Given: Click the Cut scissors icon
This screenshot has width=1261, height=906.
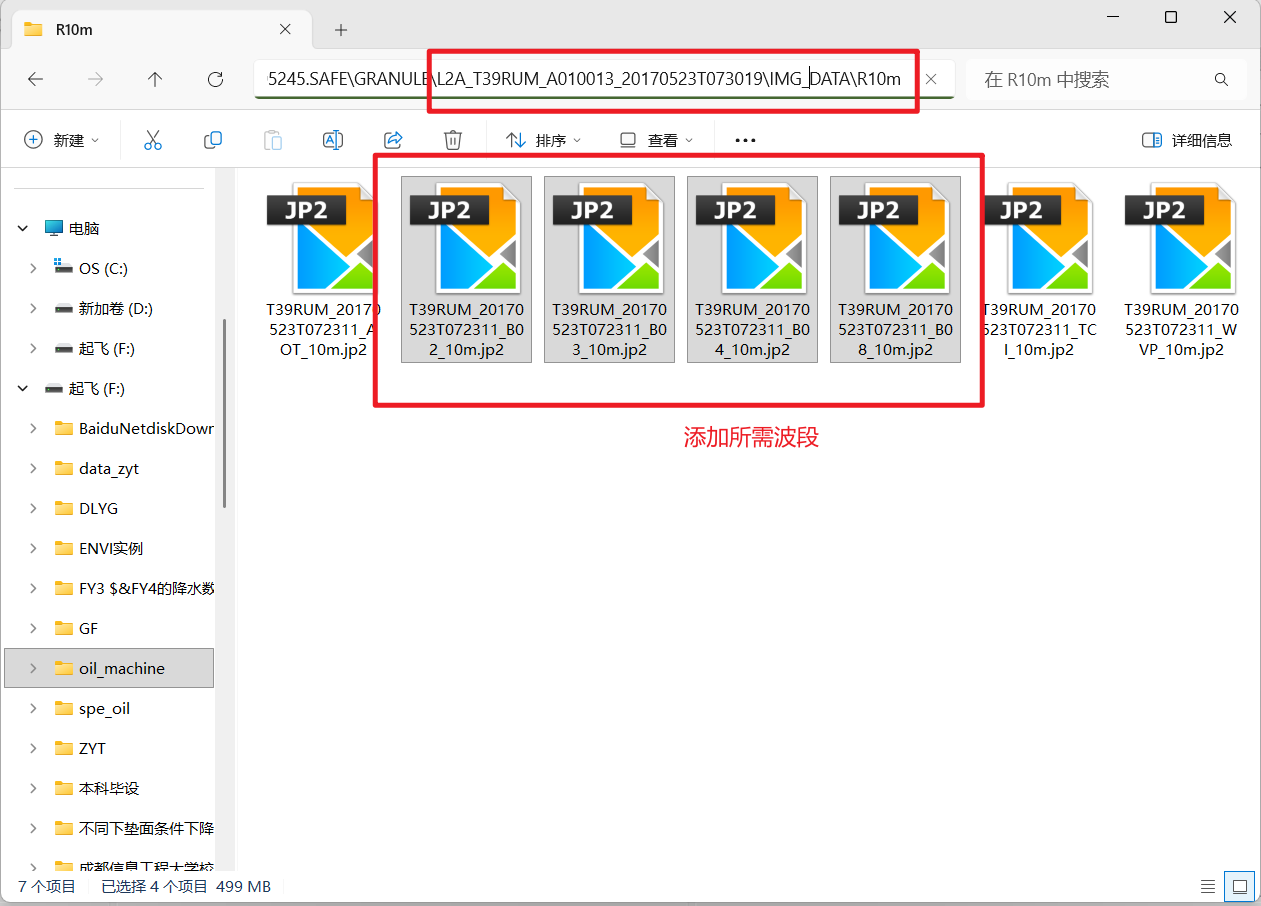Looking at the screenshot, I should (153, 140).
